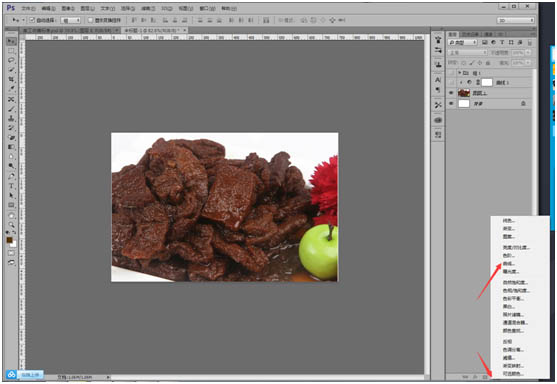Select the Clone Stamp tool
This screenshot has width=557, height=384.
pos(11,118)
